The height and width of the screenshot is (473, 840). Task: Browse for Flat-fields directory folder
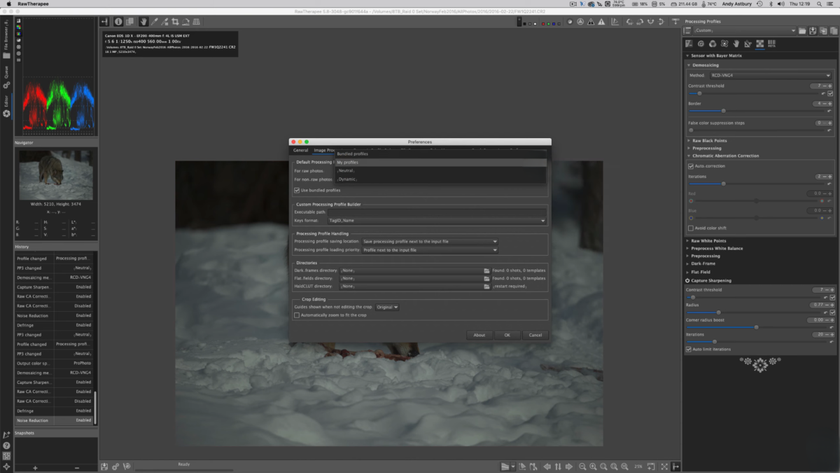486,279
